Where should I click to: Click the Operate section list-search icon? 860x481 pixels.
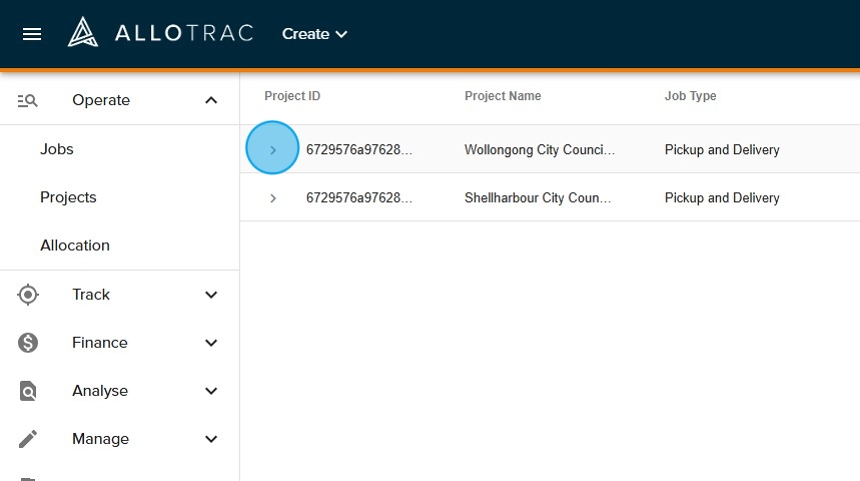[x=28, y=100]
